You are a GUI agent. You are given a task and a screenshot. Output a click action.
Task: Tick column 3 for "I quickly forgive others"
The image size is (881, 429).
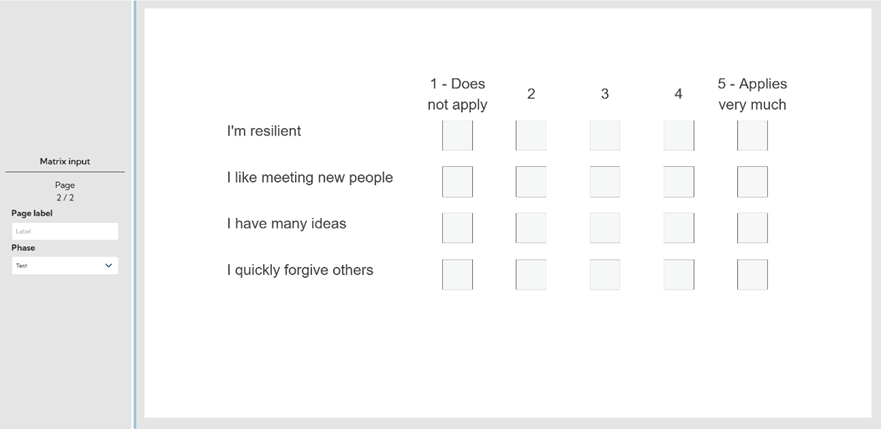(605, 274)
